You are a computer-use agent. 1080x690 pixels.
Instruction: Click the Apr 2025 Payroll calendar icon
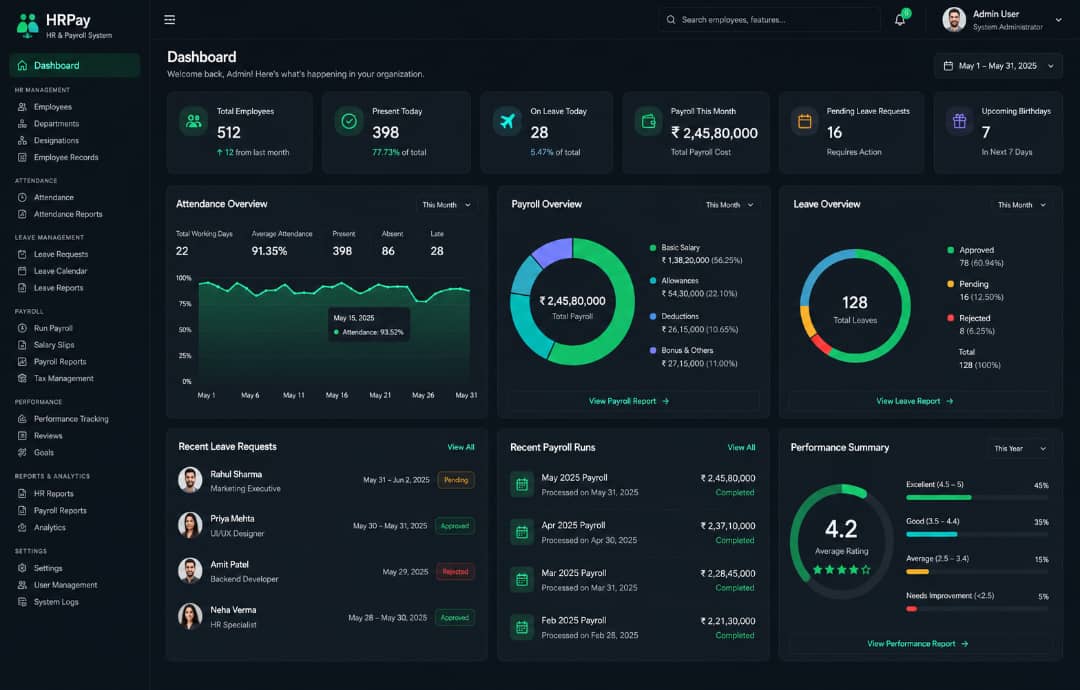click(x=522, y=532)
